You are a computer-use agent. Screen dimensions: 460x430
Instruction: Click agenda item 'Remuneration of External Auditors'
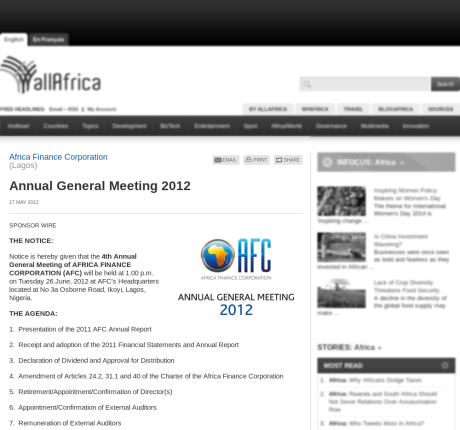[x=70, y=423]
